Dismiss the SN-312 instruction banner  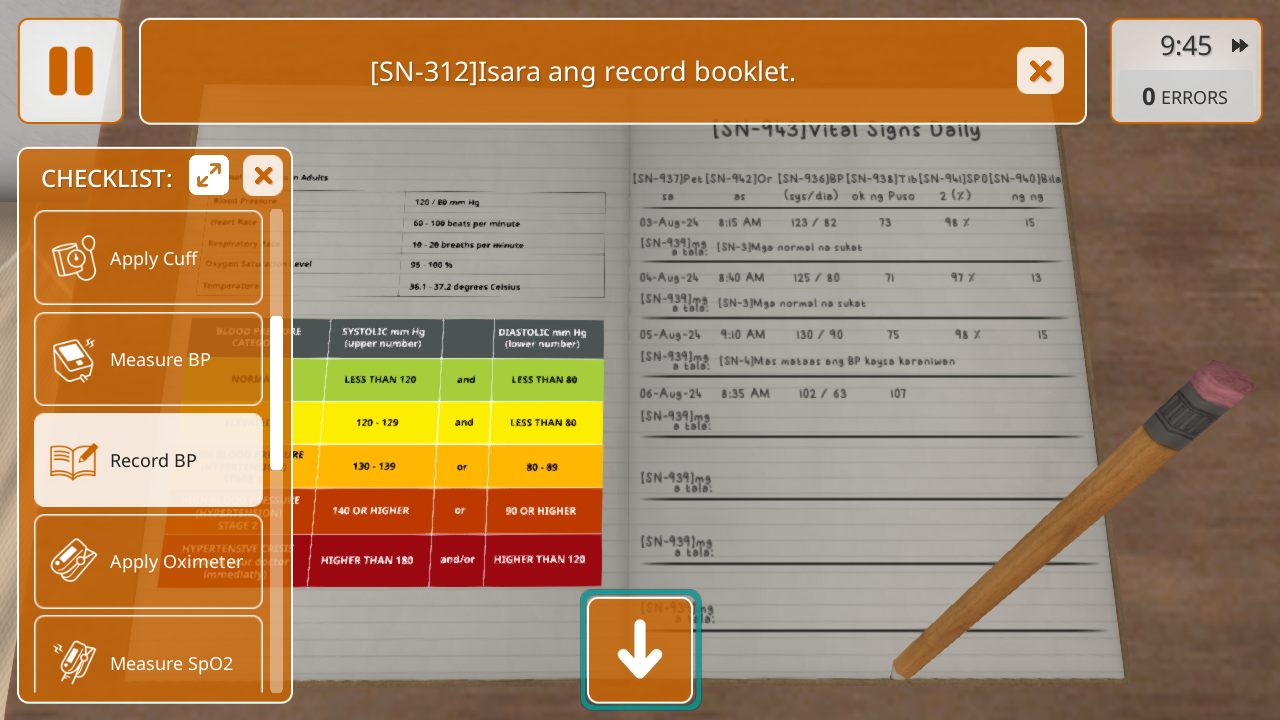pyautogui.click(x=1040, y=71)
